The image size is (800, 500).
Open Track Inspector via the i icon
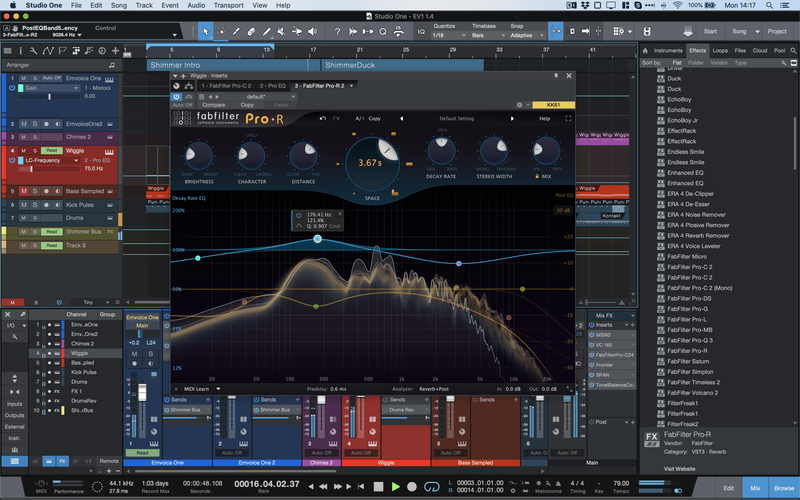point(21,51)
